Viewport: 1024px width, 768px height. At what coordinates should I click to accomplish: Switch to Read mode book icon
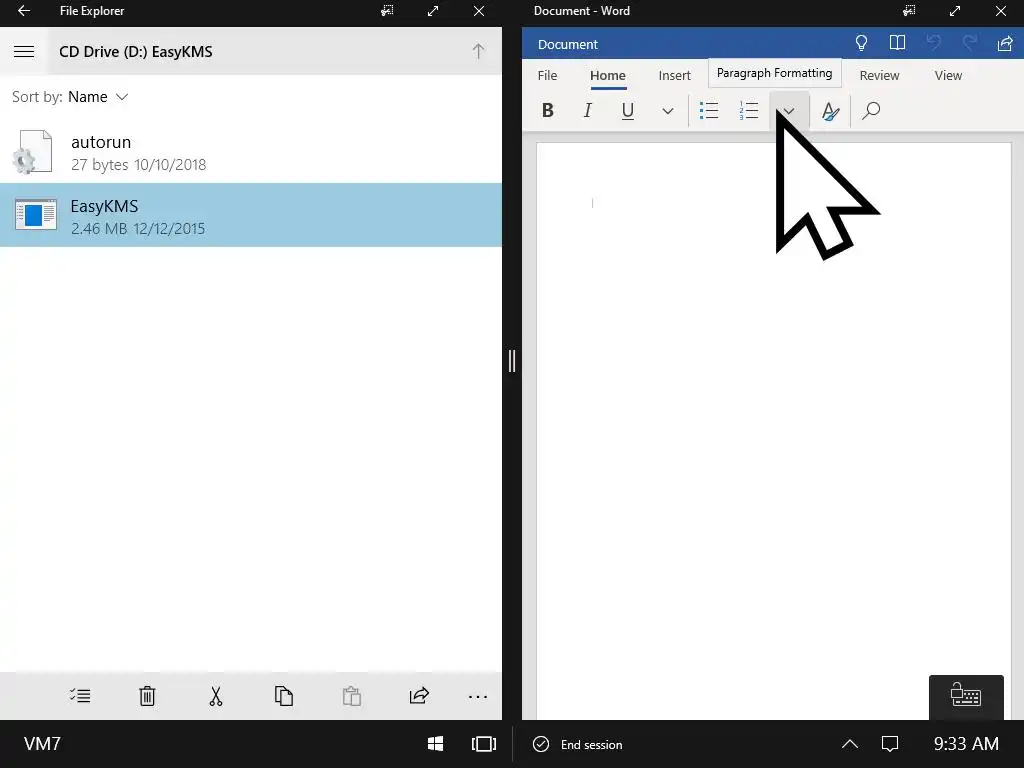click(x=897, y=44)
